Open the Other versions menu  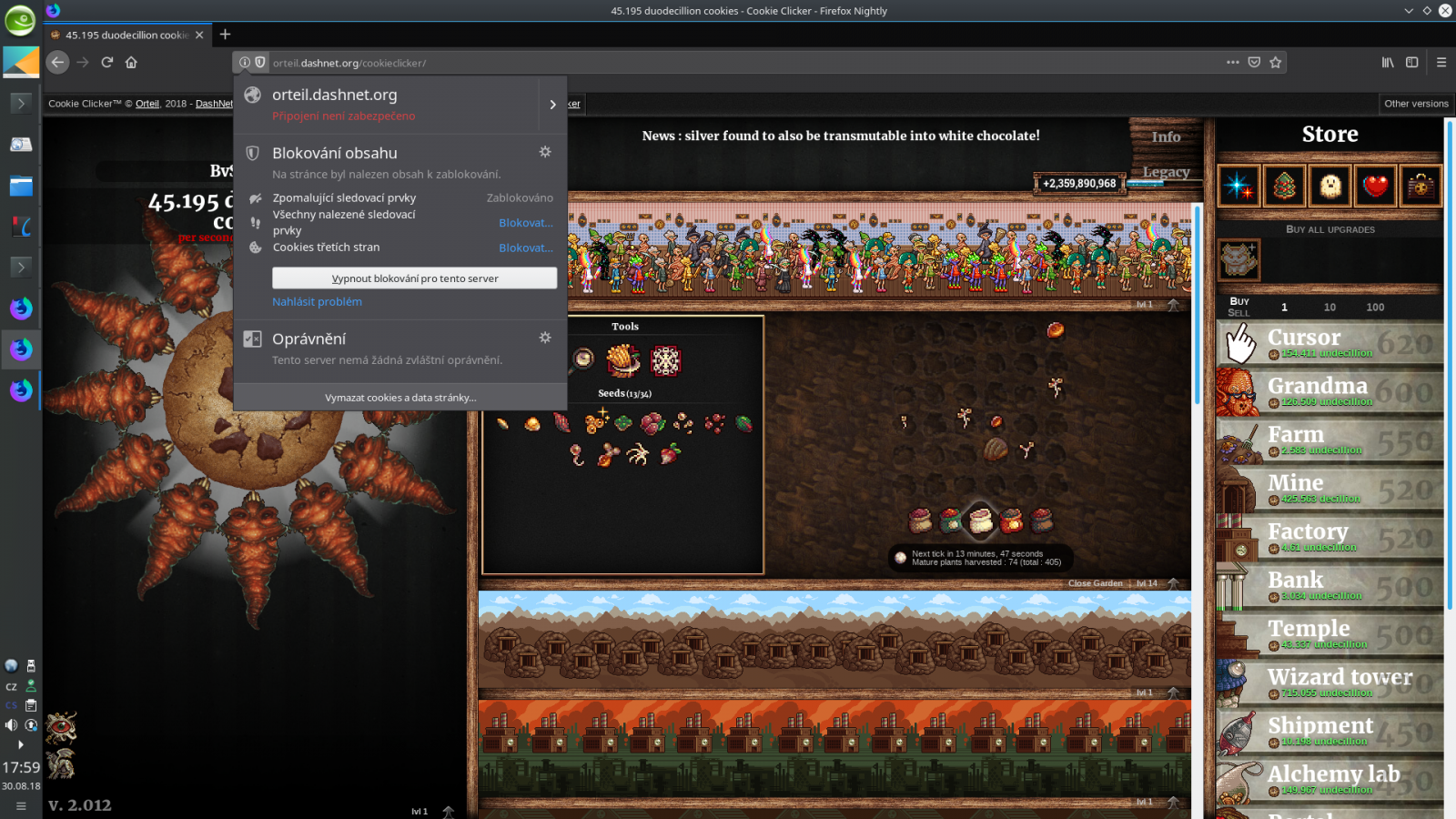[1416, 104]
